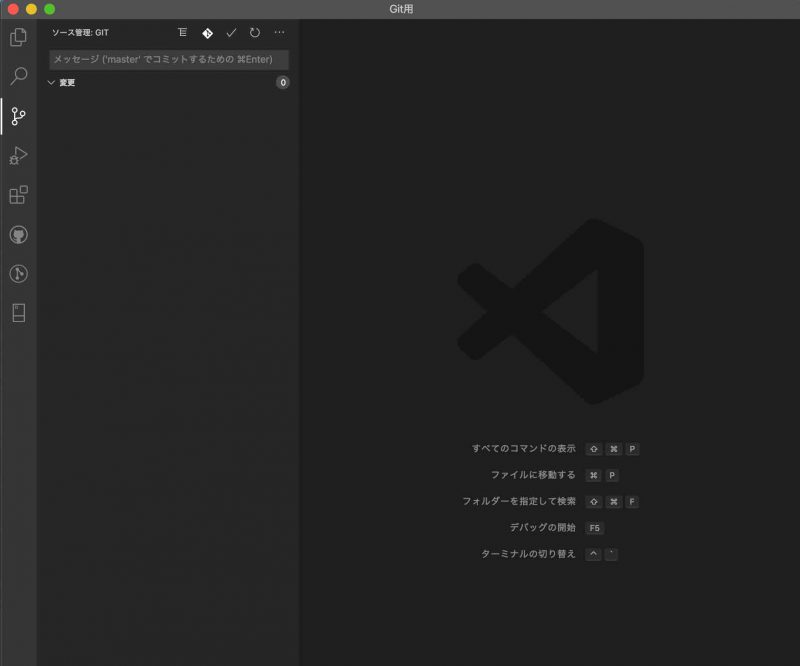
Task: Open the Extensions view
Action: click(x=18, y=194)
